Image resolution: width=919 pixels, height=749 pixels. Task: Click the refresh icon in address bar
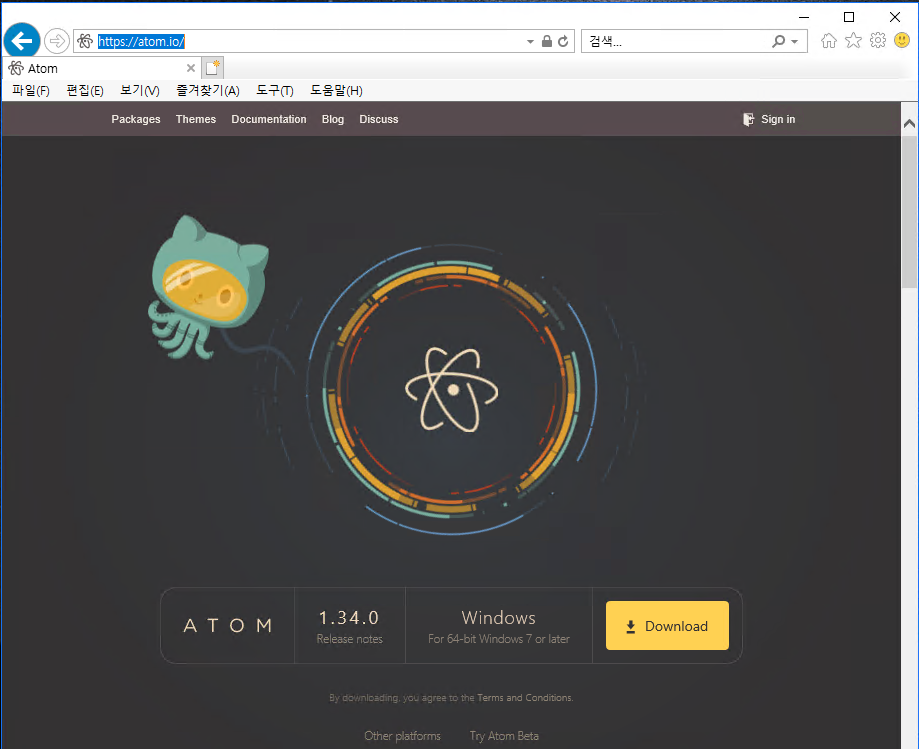click(563, 42)
